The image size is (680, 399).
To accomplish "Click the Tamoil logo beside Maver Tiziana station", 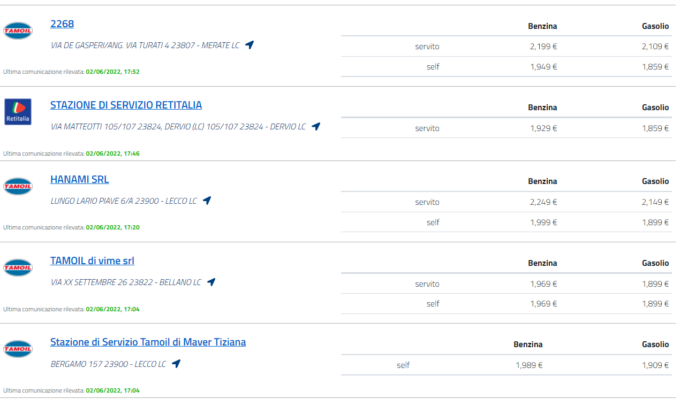I will pos(18,349).
